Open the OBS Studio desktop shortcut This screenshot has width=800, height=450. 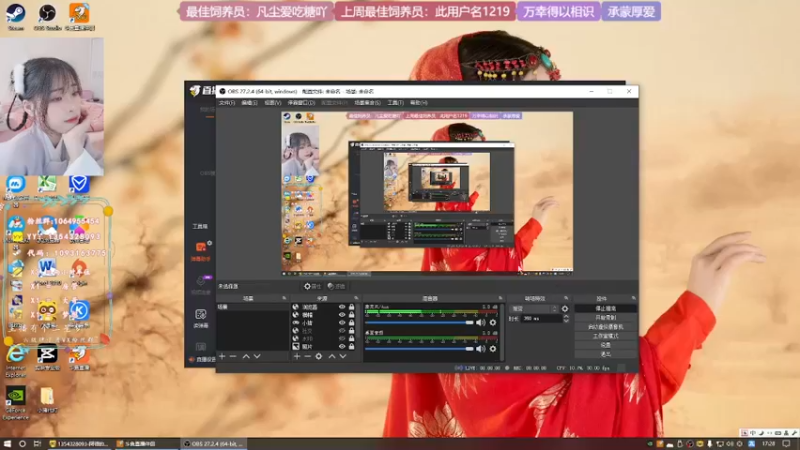pos(47,16)
